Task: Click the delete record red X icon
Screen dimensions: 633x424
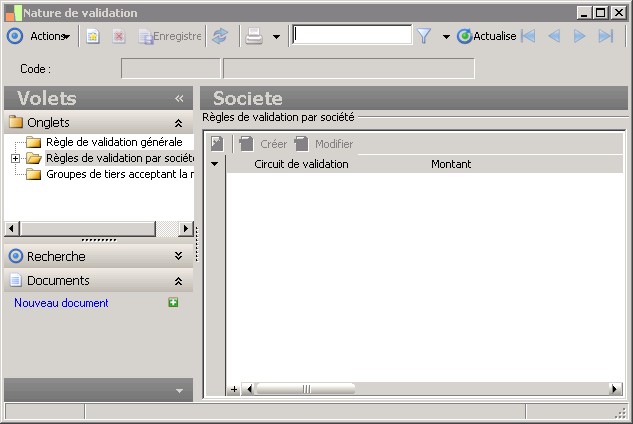Action: point(119,36)
